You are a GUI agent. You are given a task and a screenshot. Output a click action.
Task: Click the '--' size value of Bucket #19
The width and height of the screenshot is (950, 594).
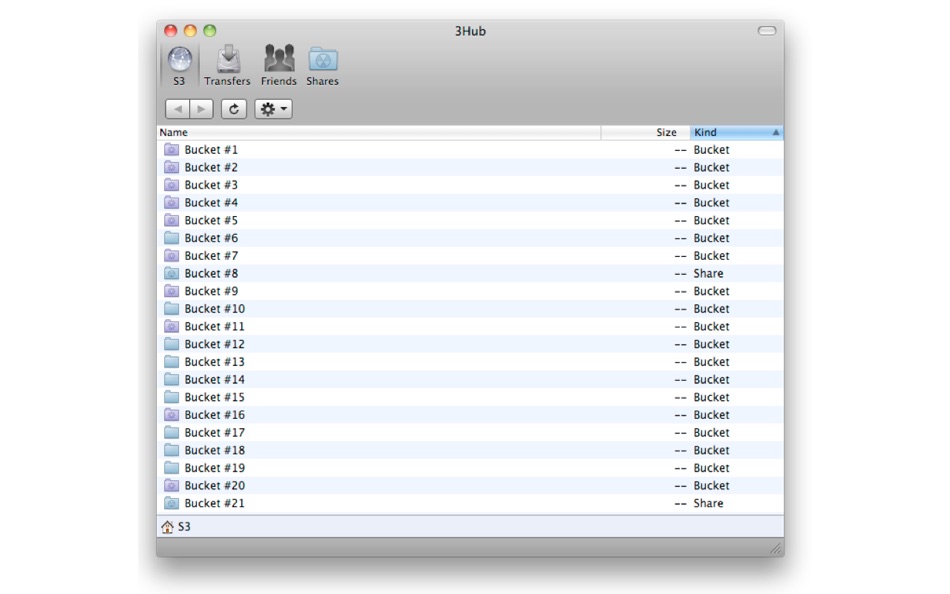pos(680,467)
